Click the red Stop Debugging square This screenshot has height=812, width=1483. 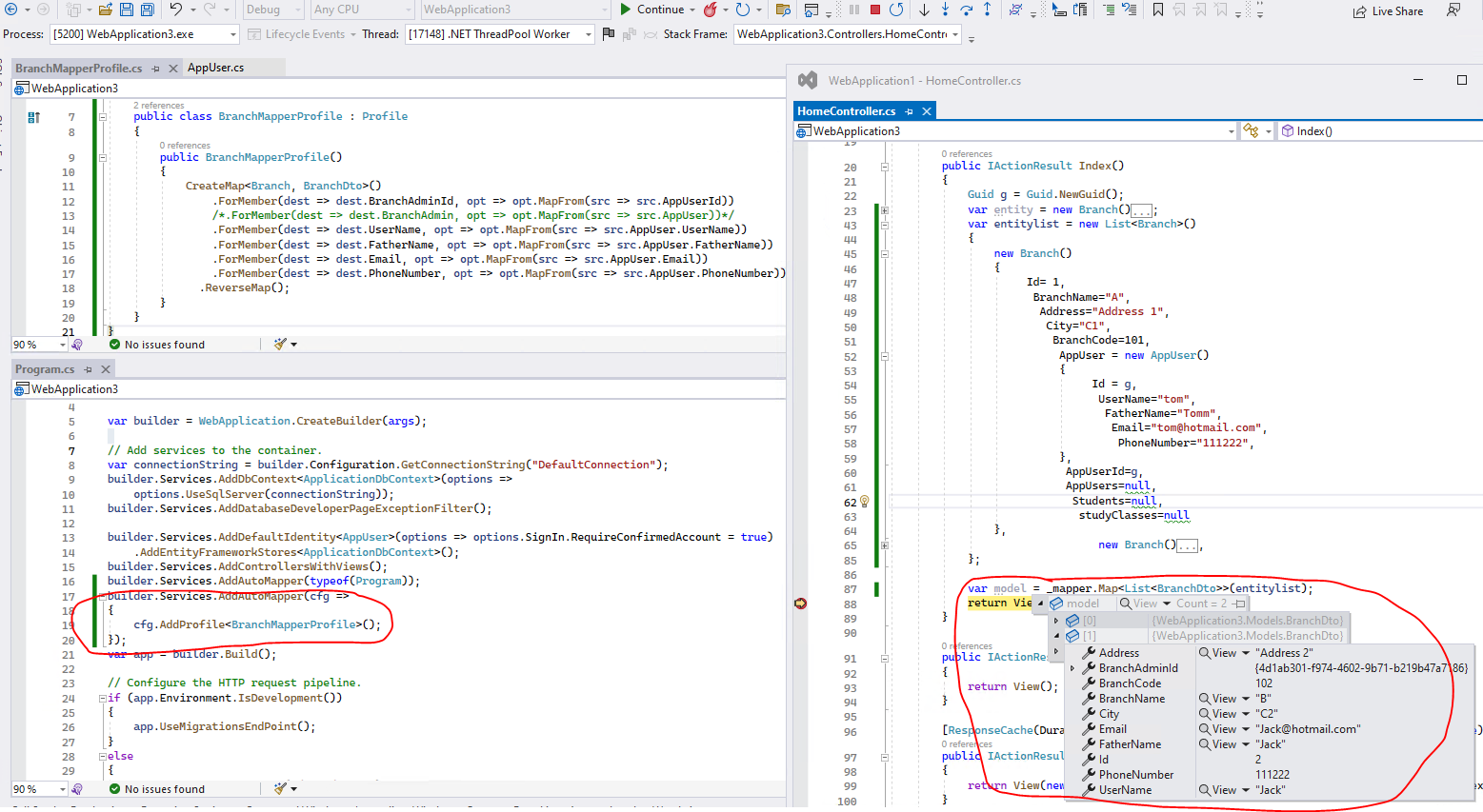point(875,10)
